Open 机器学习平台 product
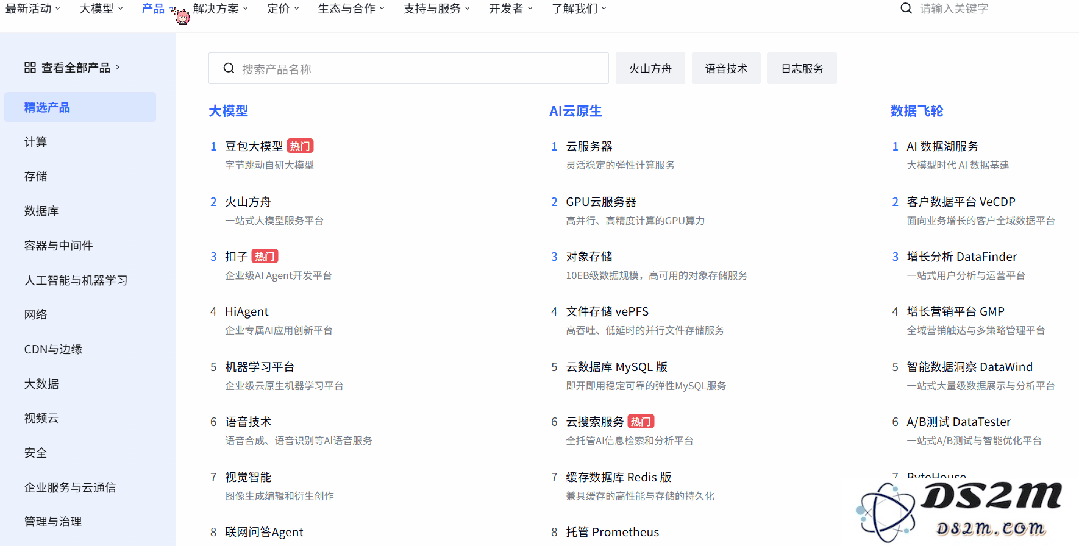The width and height of the screenshot is (1079, 546). tap(260, 367)
